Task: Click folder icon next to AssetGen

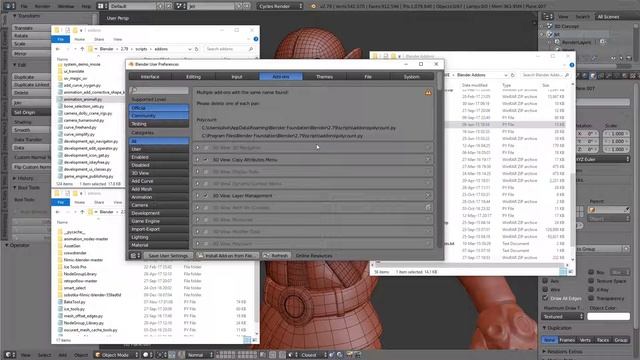Action: point(60,246)
